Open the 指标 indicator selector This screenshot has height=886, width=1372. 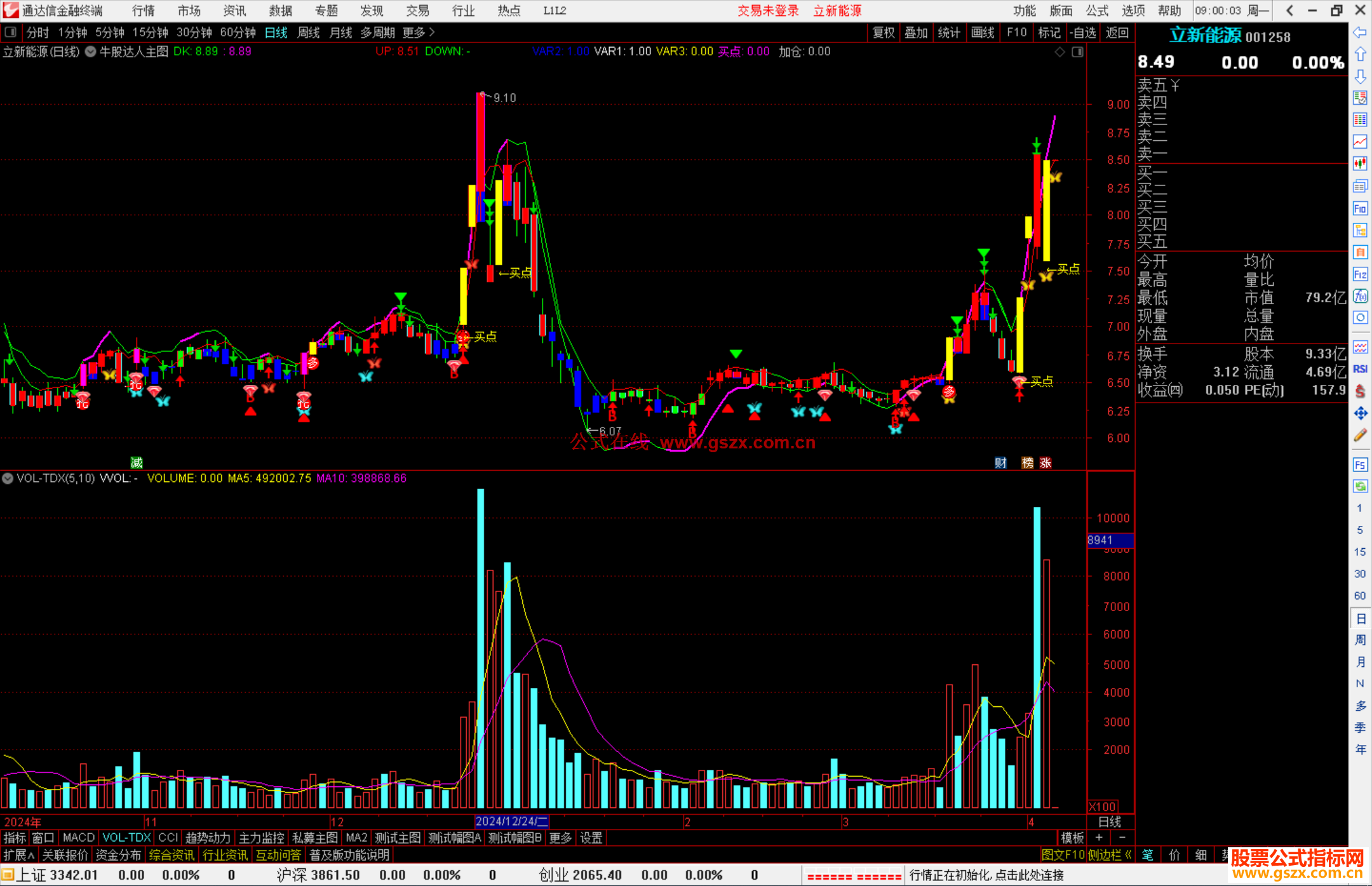click(x=15, y=838)
